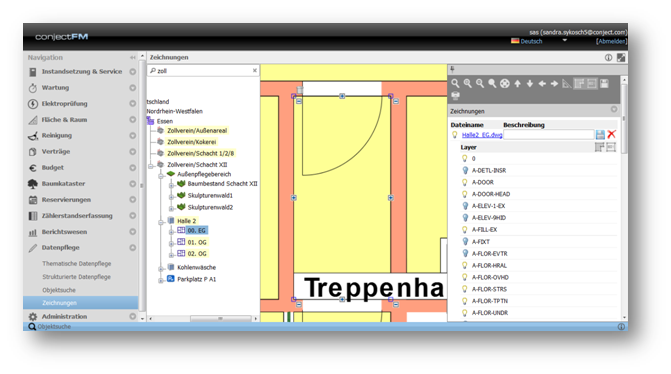The image size is (671, 374).
Task: Click the print drawing icon
Action: pyautogui.click(x=456, y=96)
